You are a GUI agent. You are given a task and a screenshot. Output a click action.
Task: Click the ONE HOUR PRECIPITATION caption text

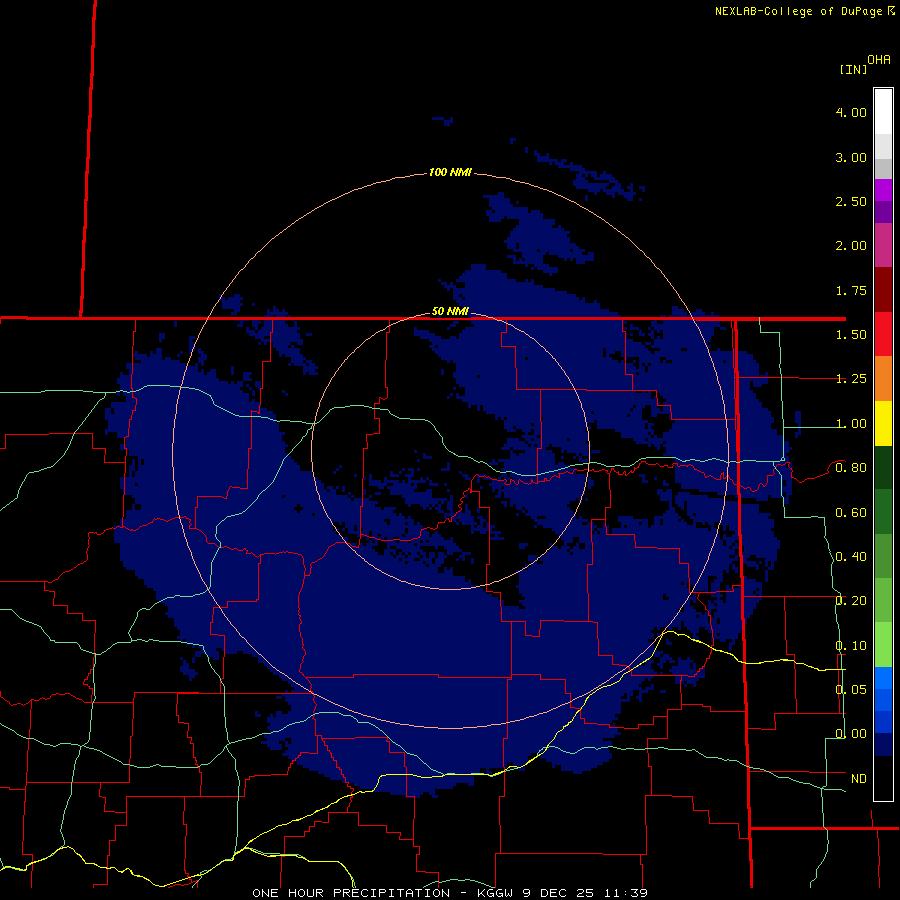pyautogui.click(x=351, y=893)
